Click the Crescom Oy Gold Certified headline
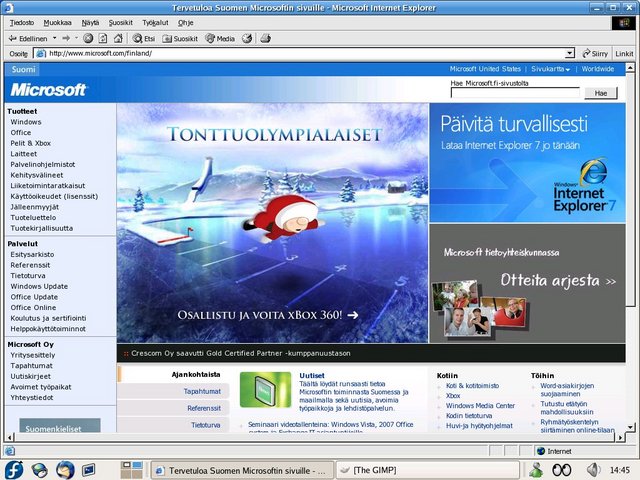The image size is (640, 480). 241,353
